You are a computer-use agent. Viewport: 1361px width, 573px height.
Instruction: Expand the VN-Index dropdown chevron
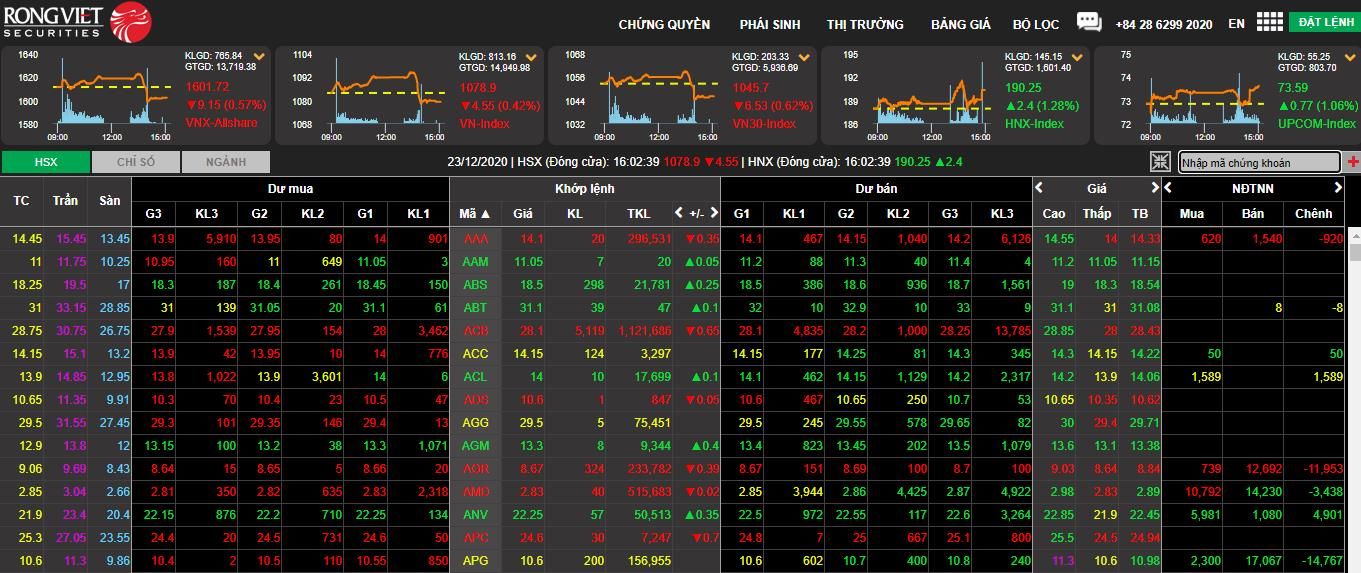pos(532,57)
